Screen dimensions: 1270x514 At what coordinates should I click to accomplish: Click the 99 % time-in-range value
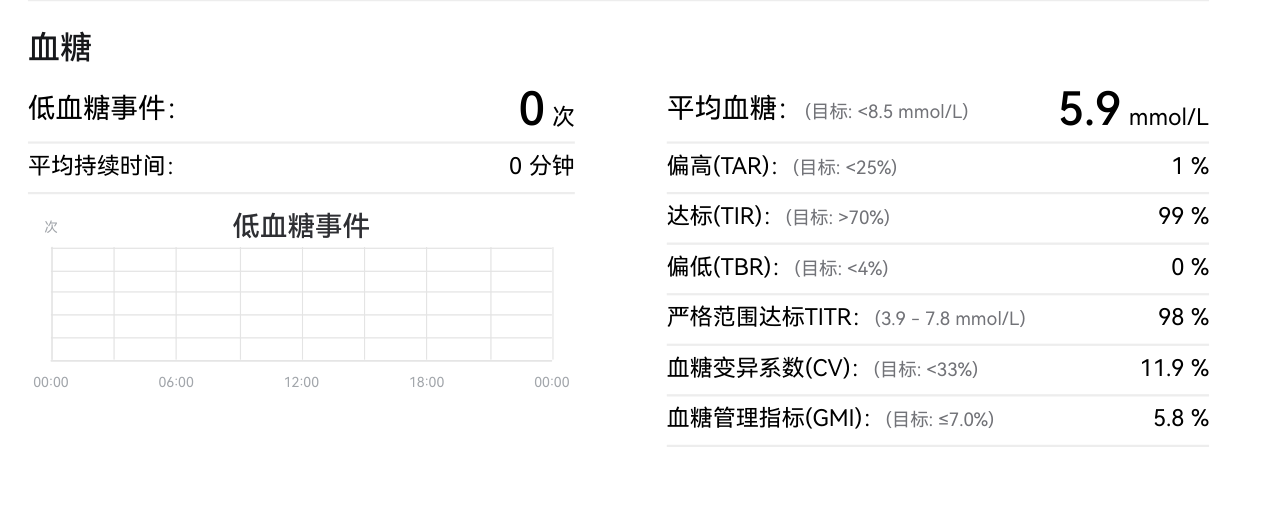click(x=1183, y=216)
